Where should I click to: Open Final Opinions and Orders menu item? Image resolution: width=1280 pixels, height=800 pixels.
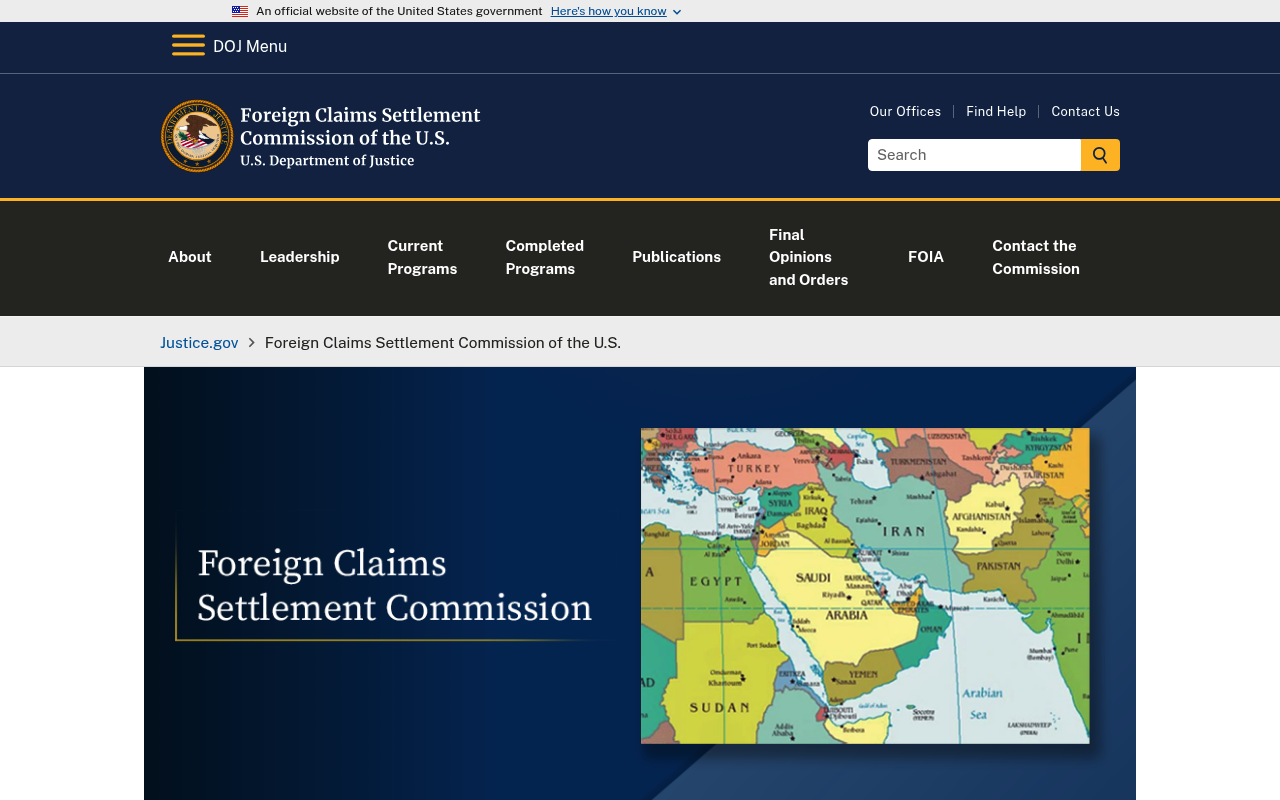click(x=808, y=257)
